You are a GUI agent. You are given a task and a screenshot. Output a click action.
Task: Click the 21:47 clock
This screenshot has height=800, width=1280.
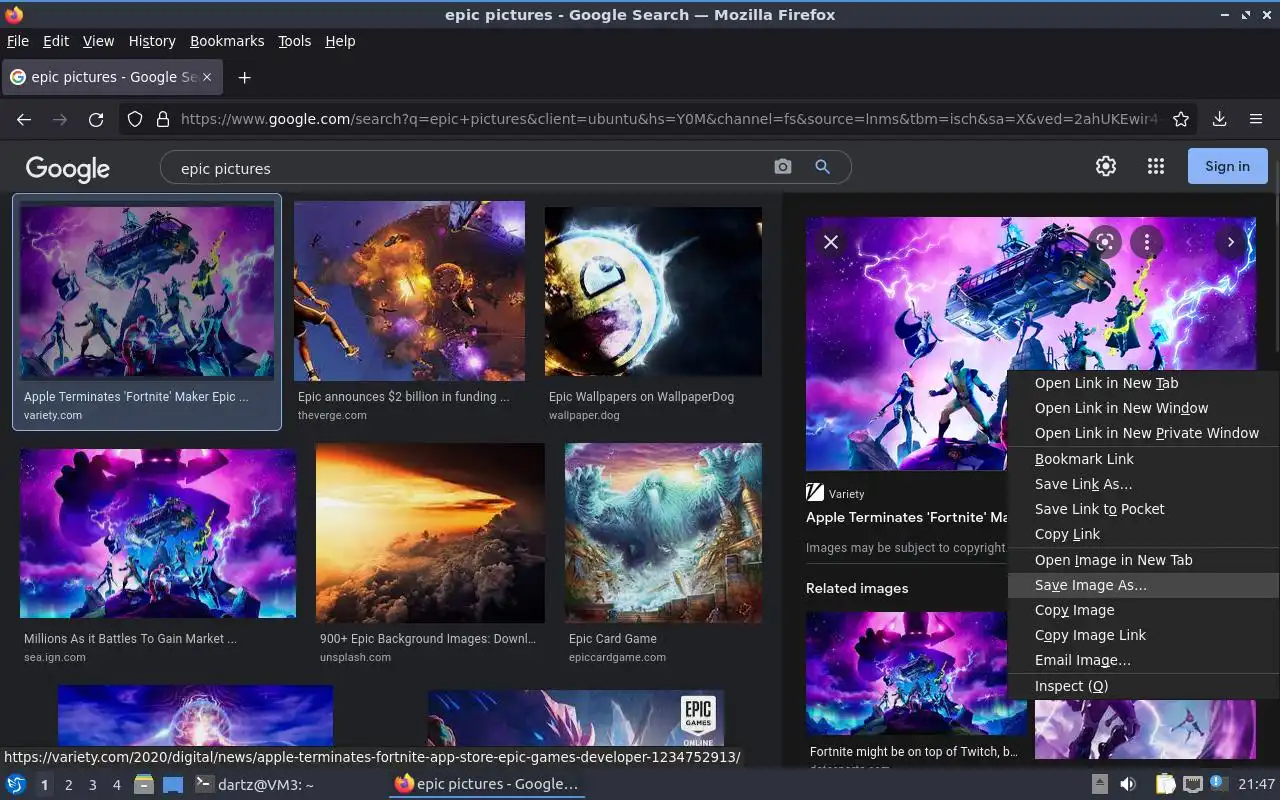[1257, 784]
